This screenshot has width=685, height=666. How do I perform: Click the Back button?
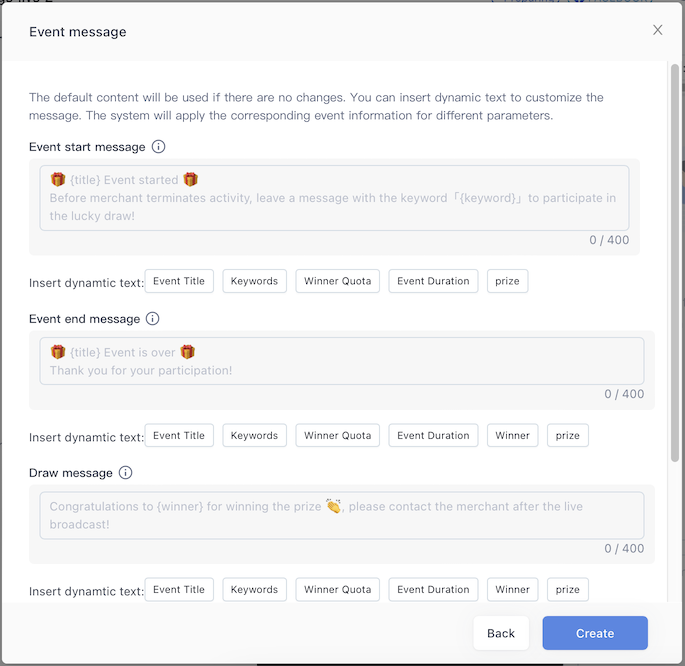pyautogui.click(x=501, y=633)
